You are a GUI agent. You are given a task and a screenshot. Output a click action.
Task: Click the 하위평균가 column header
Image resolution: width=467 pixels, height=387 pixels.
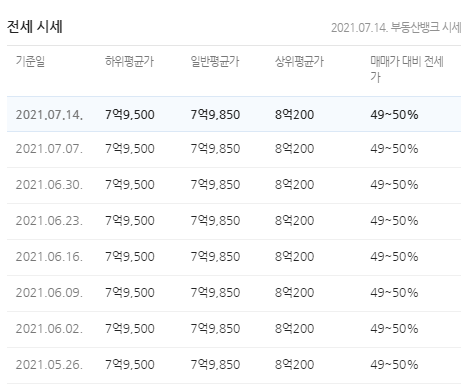pos(129,61)
